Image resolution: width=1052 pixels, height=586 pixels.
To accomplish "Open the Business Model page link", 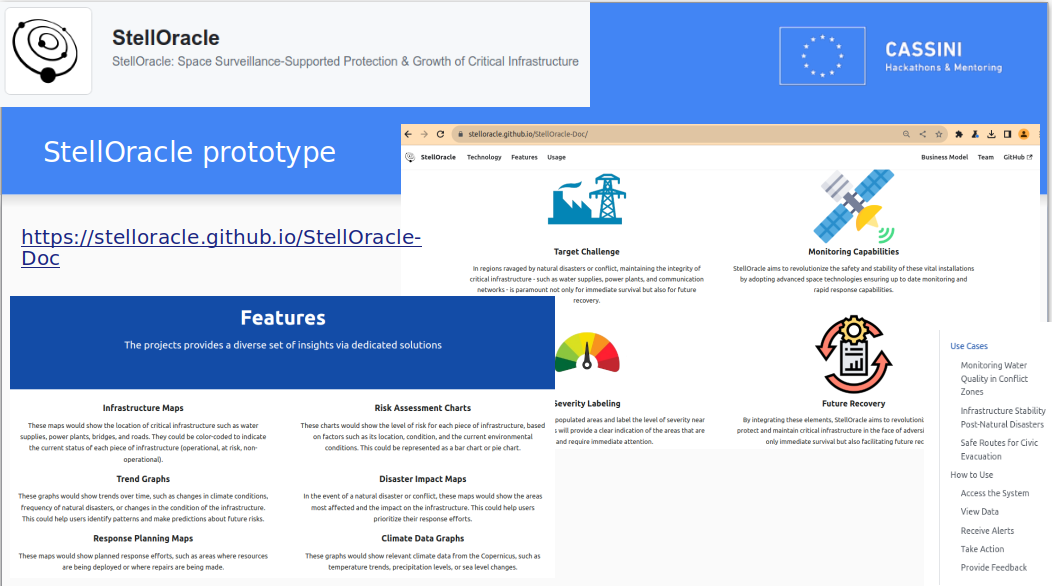I will tap(944, 157).
